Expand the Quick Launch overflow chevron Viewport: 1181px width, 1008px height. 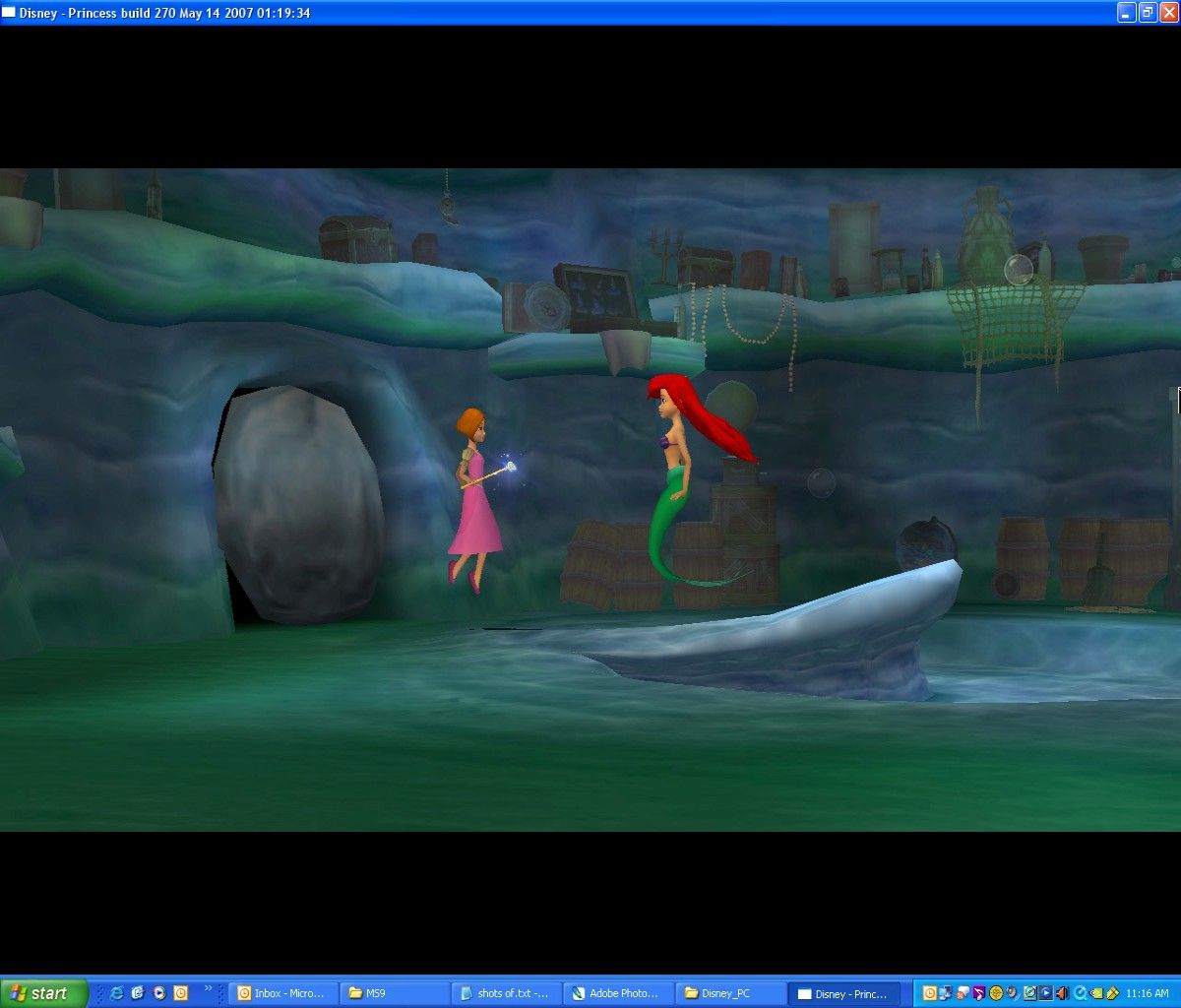(209, 988)
